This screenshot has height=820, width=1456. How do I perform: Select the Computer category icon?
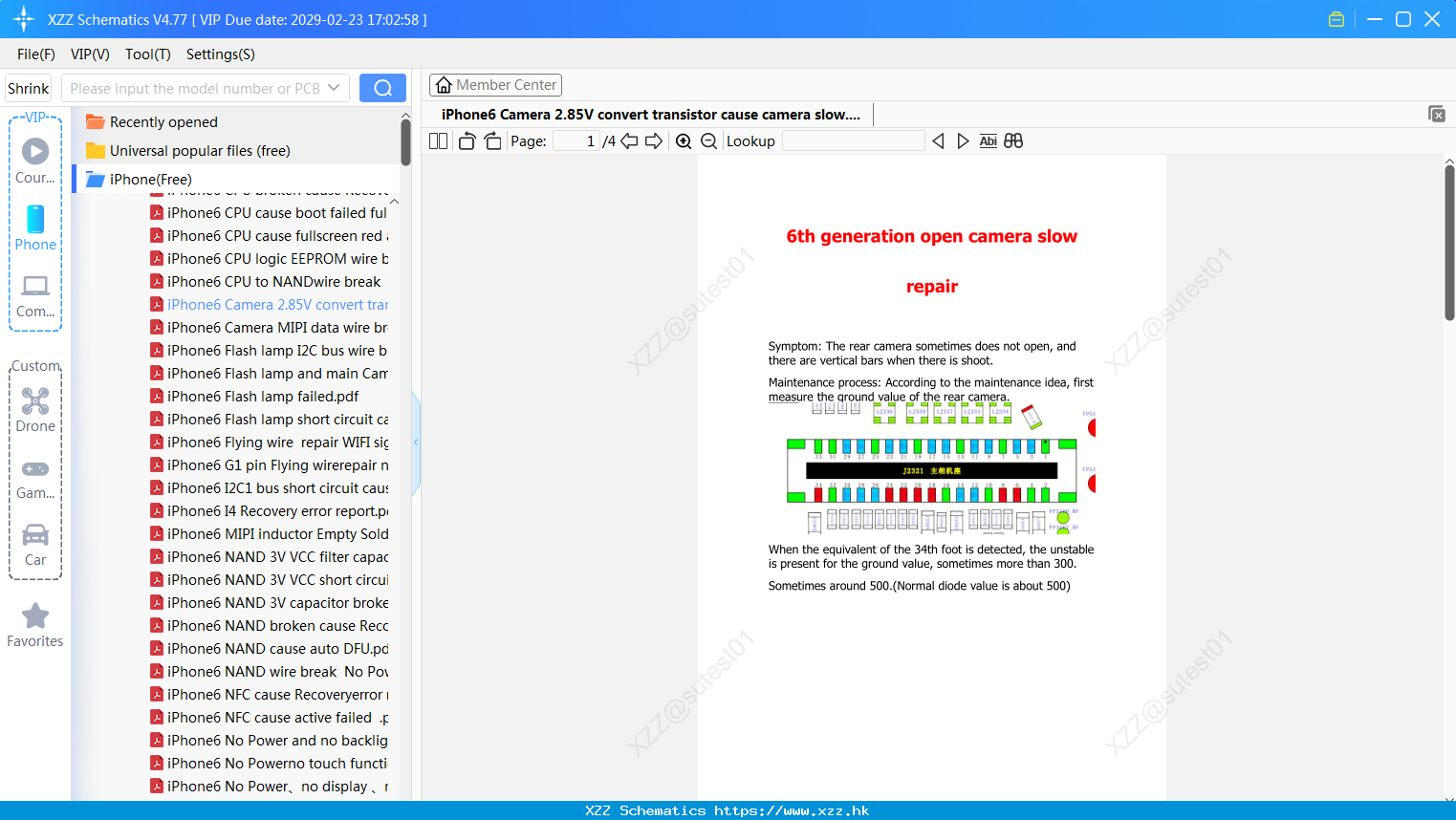coord(35,296)
